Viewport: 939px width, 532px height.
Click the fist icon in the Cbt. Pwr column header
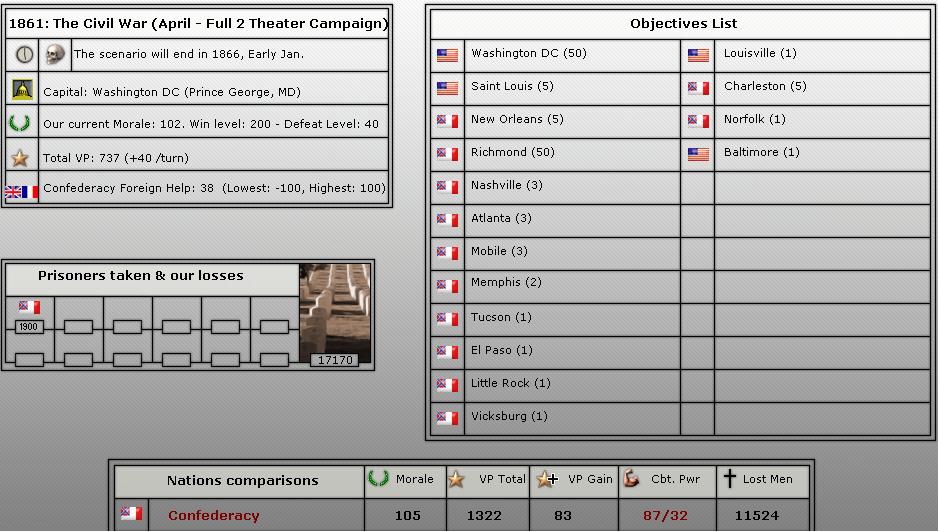(x=631, y=480)
